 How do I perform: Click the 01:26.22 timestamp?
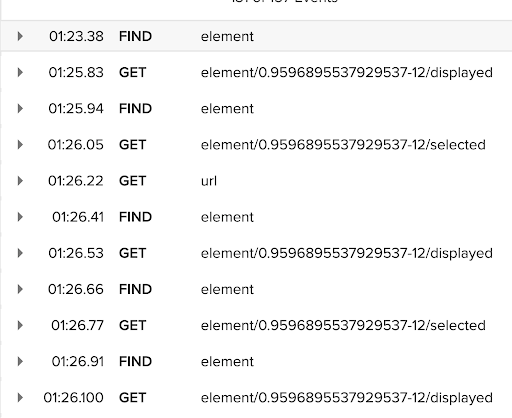(76, 181)
